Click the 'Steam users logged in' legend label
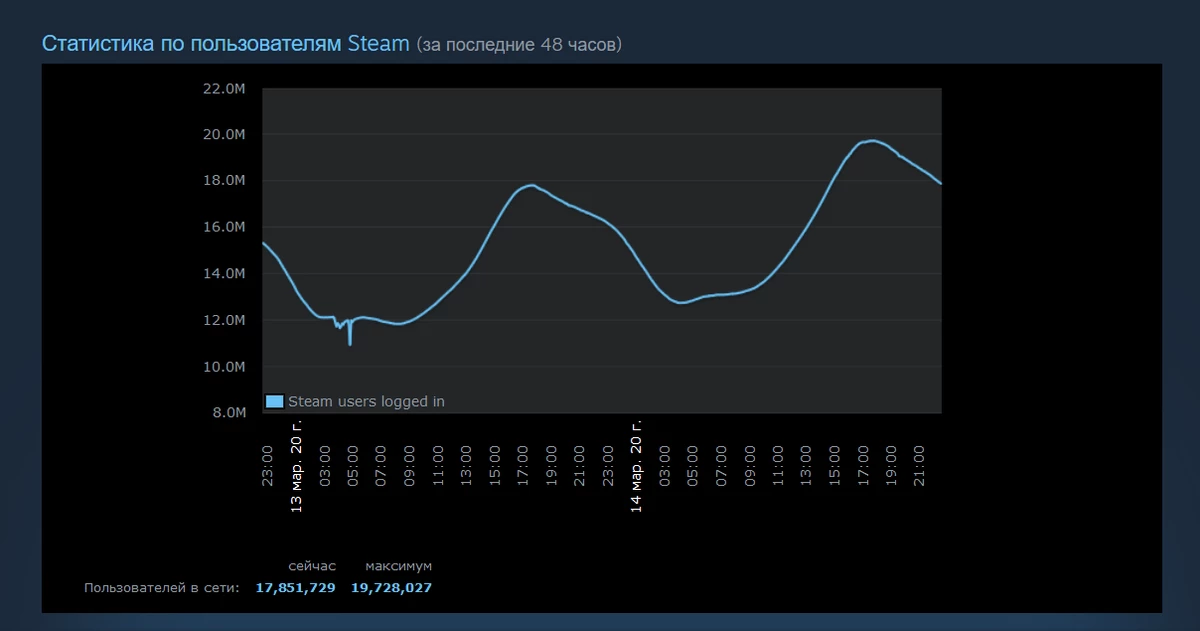The height and width of the screenshot is (631, 1200). coord(366,401)
